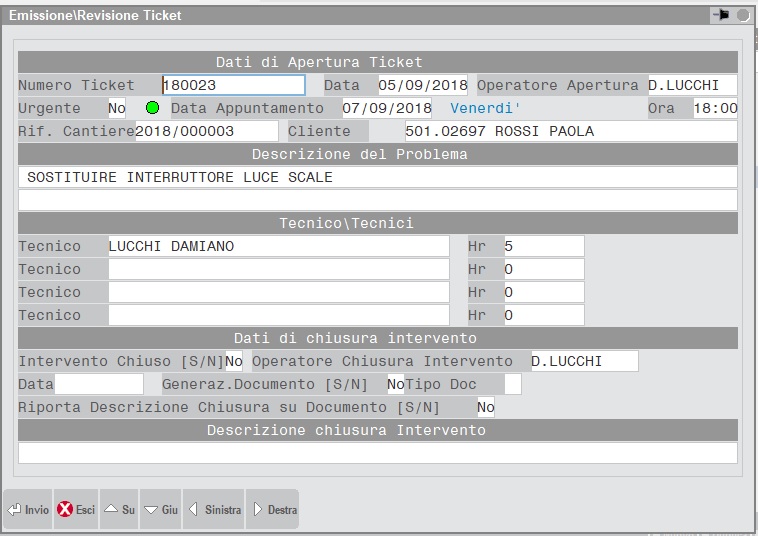Click the Su up arrow button
758x536 pixels.
pos(119,510)
